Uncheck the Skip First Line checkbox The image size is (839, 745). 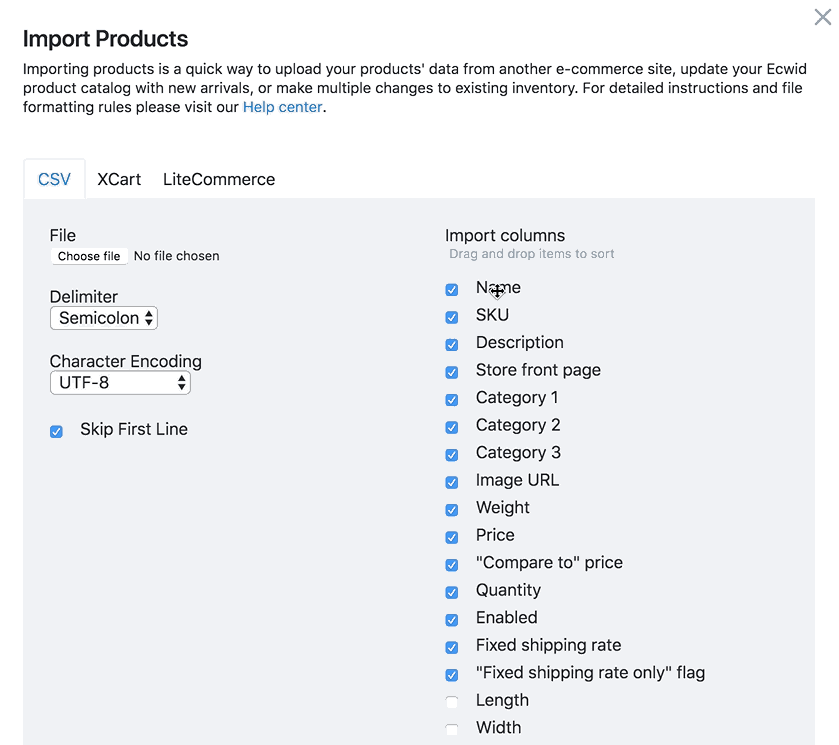[57, 431]
